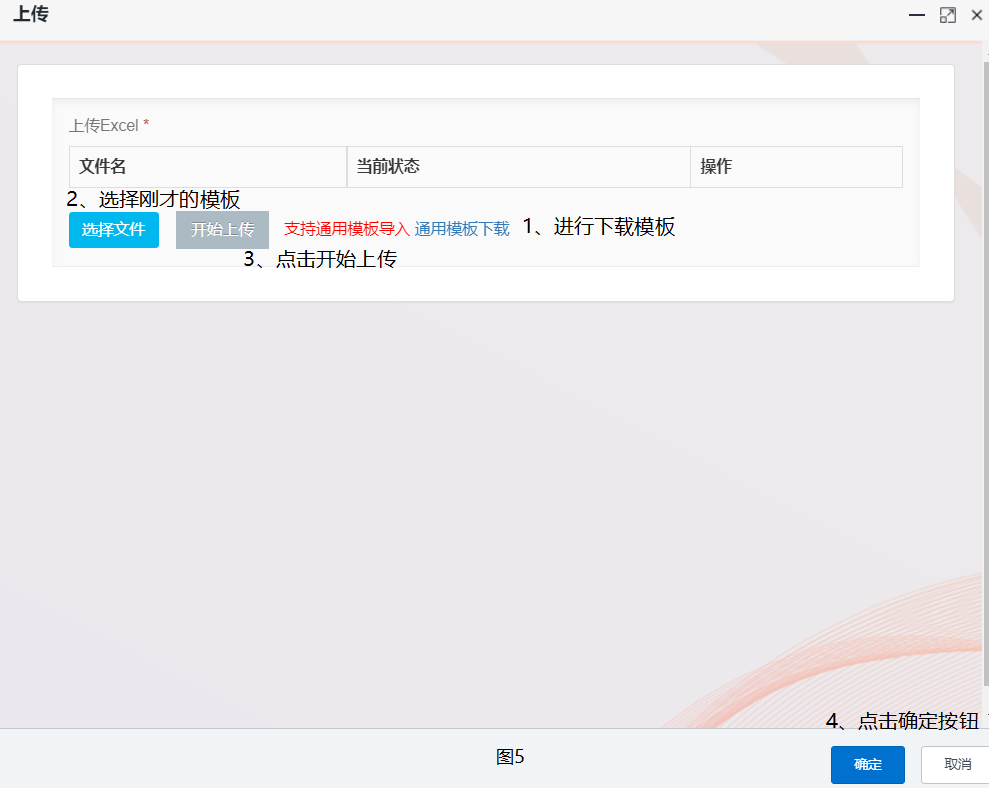The image size is (989, 788).
Task: Confirm with the blue 确定 button
Action: coord(867,765)
